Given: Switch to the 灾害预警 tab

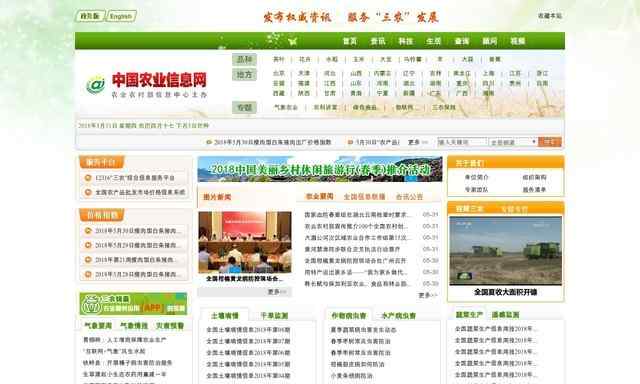Looking at the screenshot, I should point(170,326).
